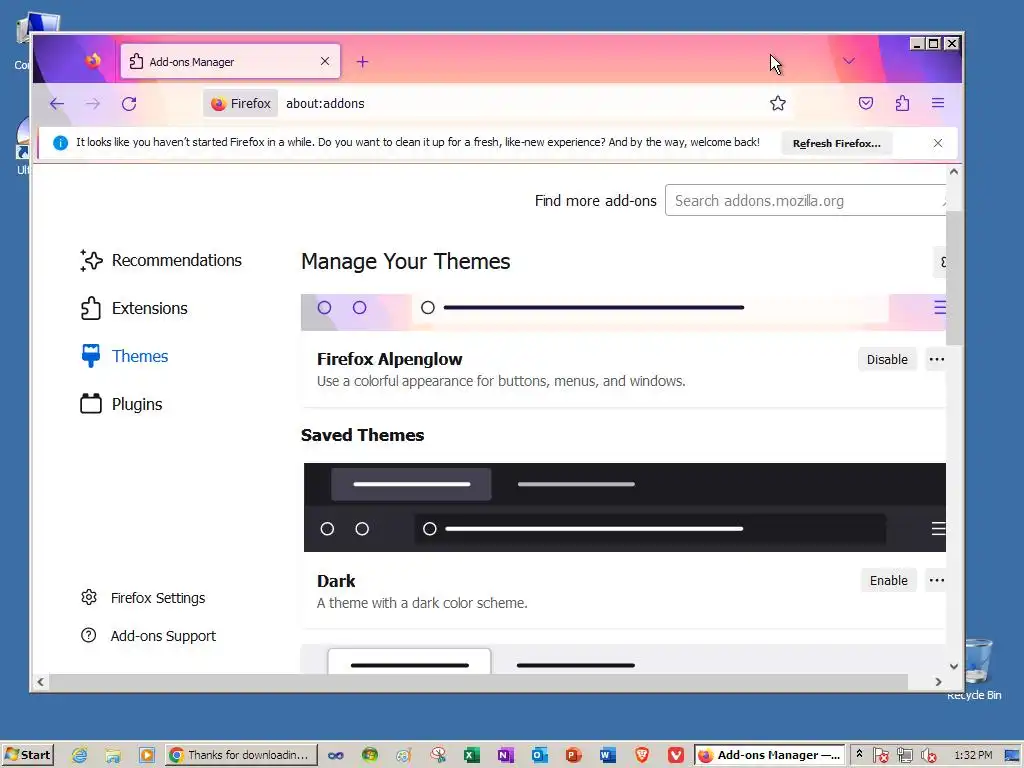
Task: Click the Plugins block icon
Action: tap(91, 404)
